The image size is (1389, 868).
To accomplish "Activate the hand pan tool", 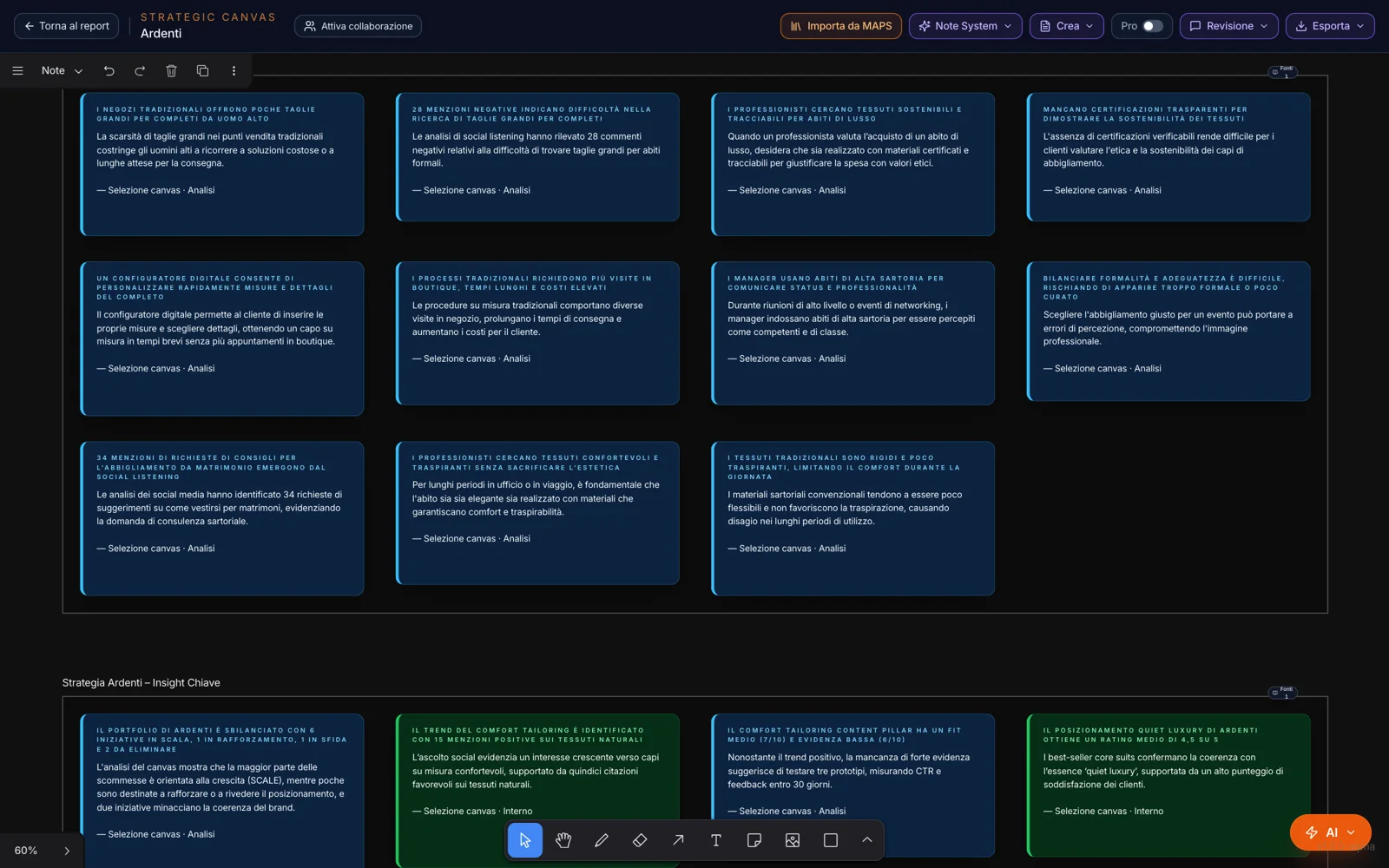I will (x=563, y=840).
